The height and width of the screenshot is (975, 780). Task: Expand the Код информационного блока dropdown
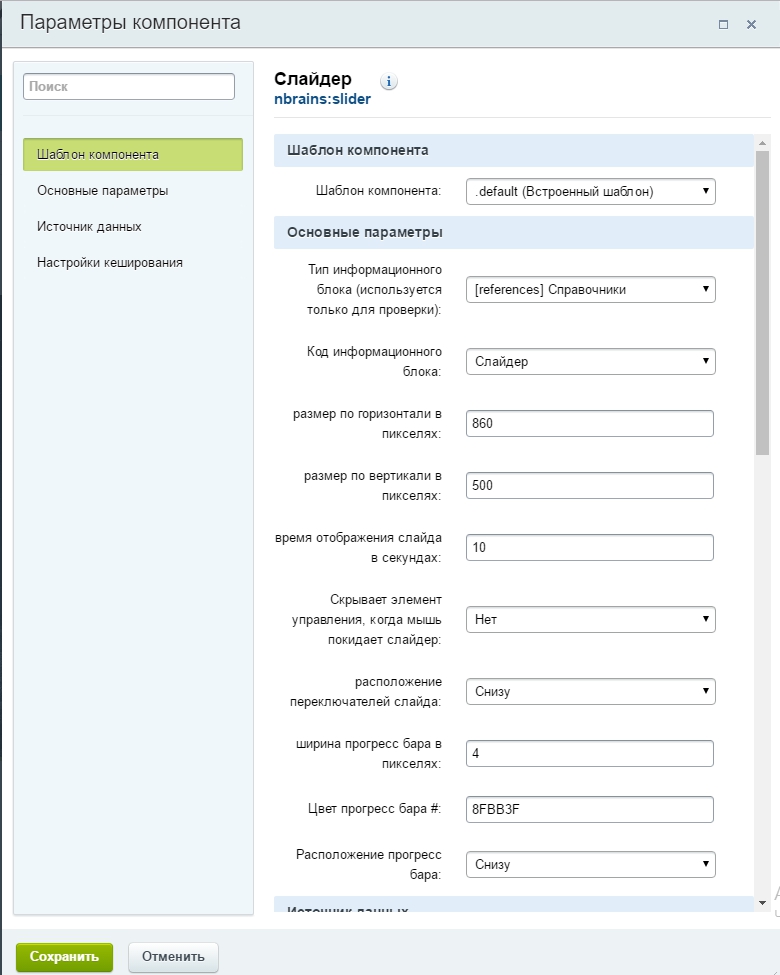click(x=591, y=361)
